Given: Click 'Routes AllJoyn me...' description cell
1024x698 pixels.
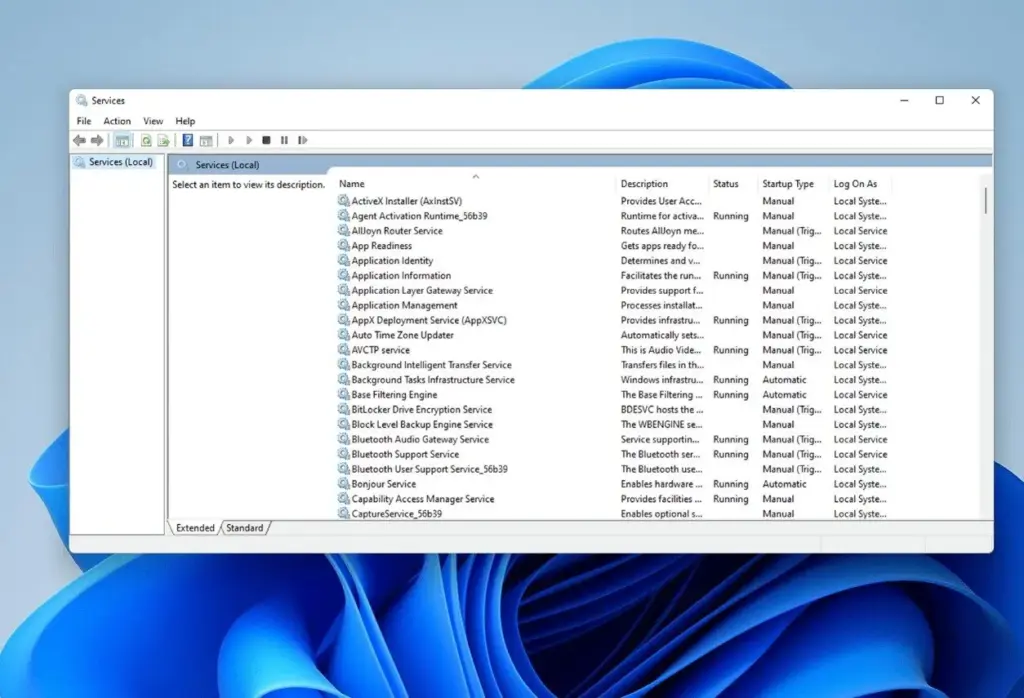Looking at the screenshot, I should coord(662,230).
